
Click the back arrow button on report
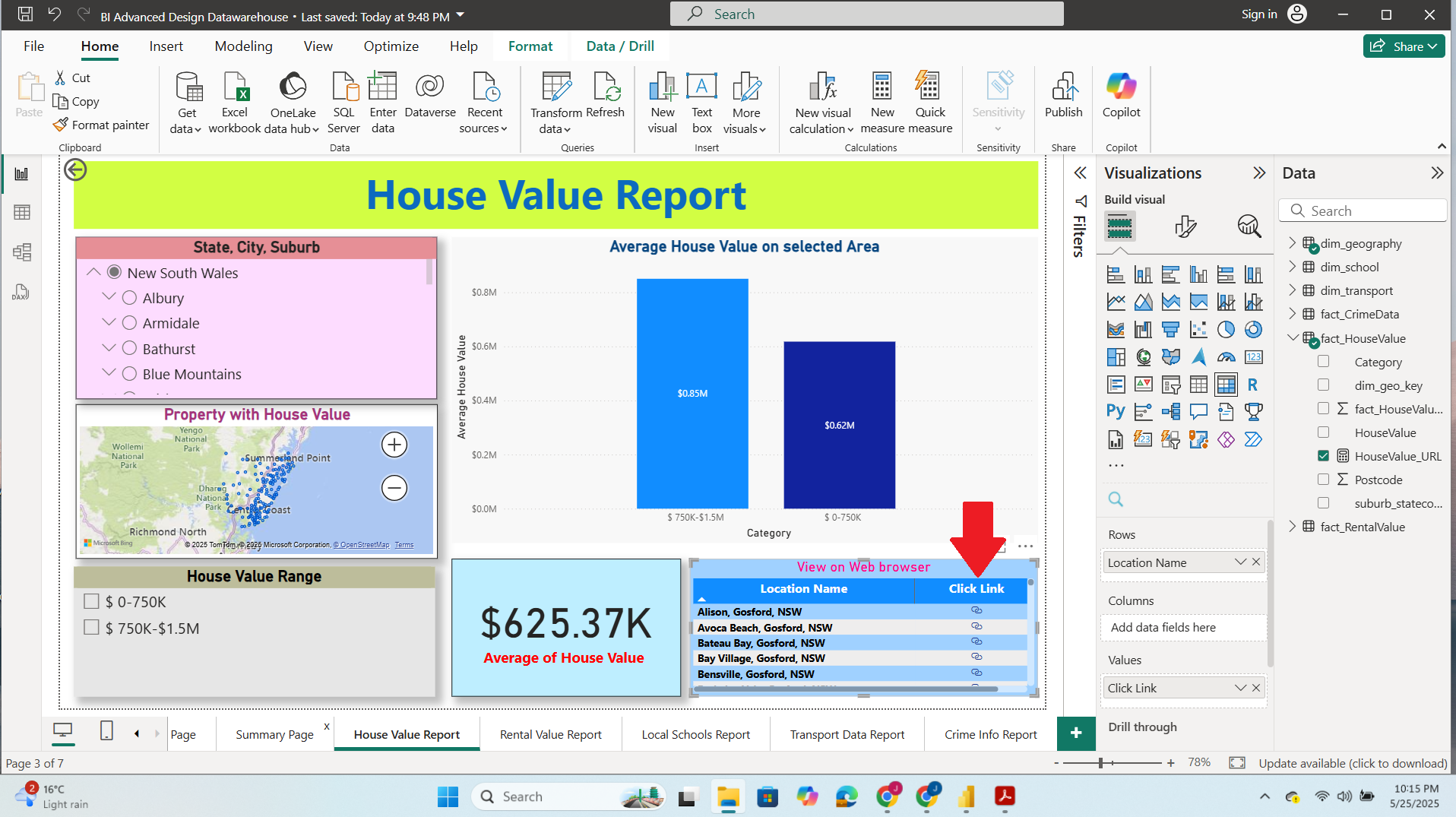click(75, 169)
